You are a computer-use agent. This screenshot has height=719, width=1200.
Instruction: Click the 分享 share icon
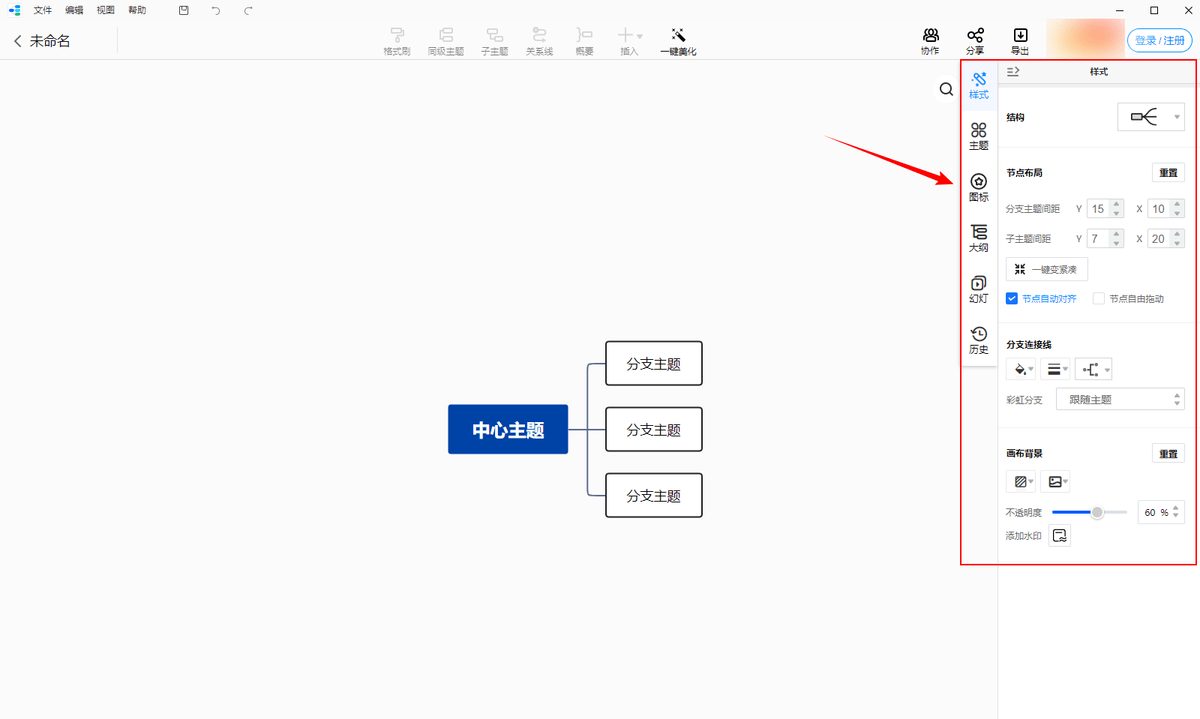975,41
